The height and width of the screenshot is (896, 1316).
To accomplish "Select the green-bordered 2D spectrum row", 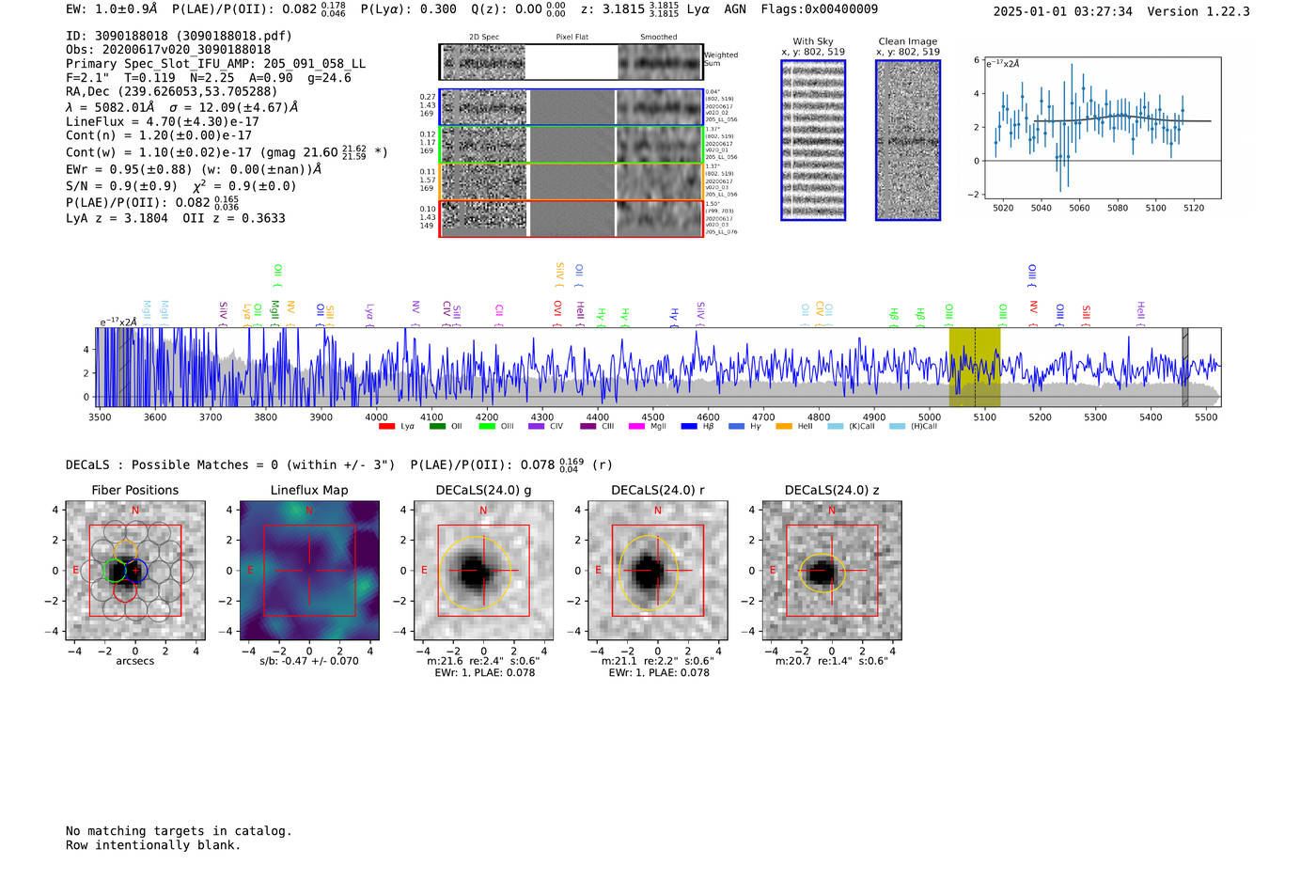I will [x=571, y=144].
